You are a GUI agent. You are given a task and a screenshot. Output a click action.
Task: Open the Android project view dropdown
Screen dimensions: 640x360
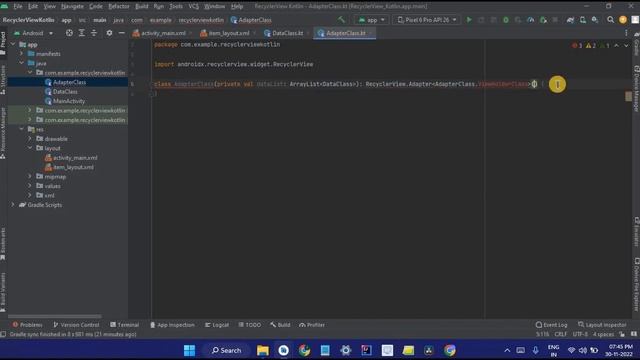click(x=33, y=33)
